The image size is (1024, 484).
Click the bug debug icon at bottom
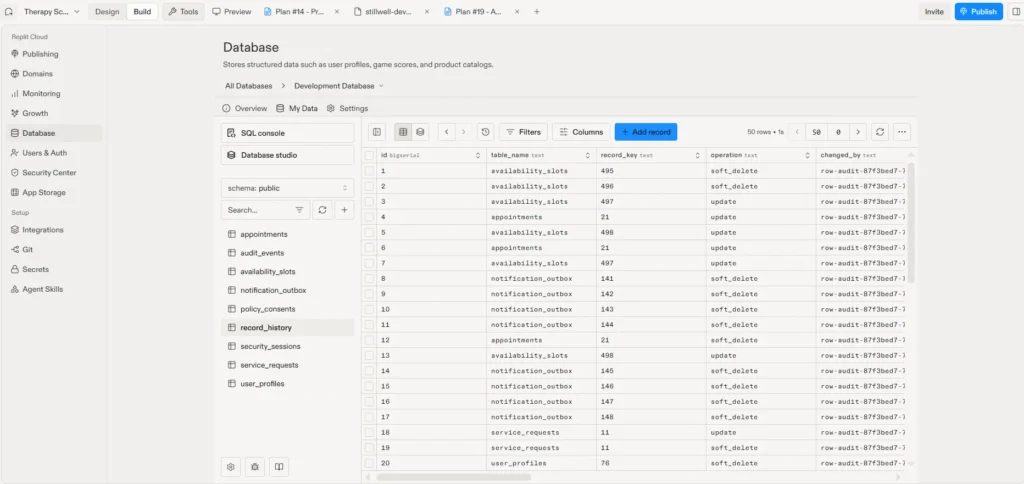(x=255, y=467)
